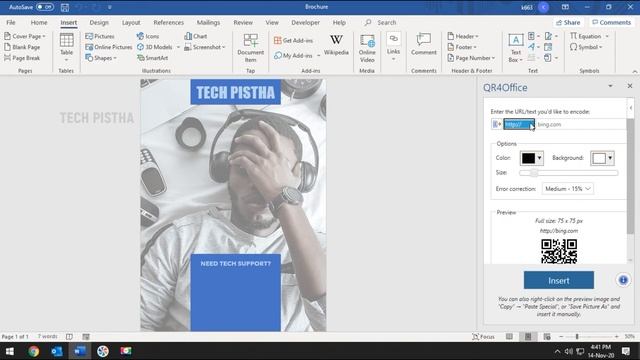Image resolution: width=640 pixels, height=360 pixels.
Task: Click the QR code preview image
Action: click(x=559, y=251)
